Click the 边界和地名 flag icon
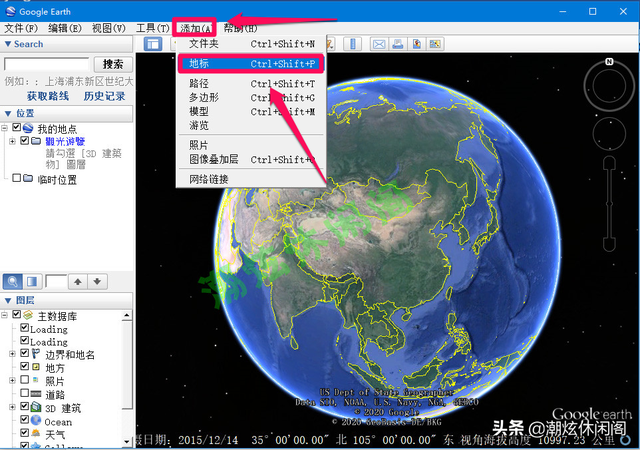Screen dimensions: 640x450 (36, 354)
